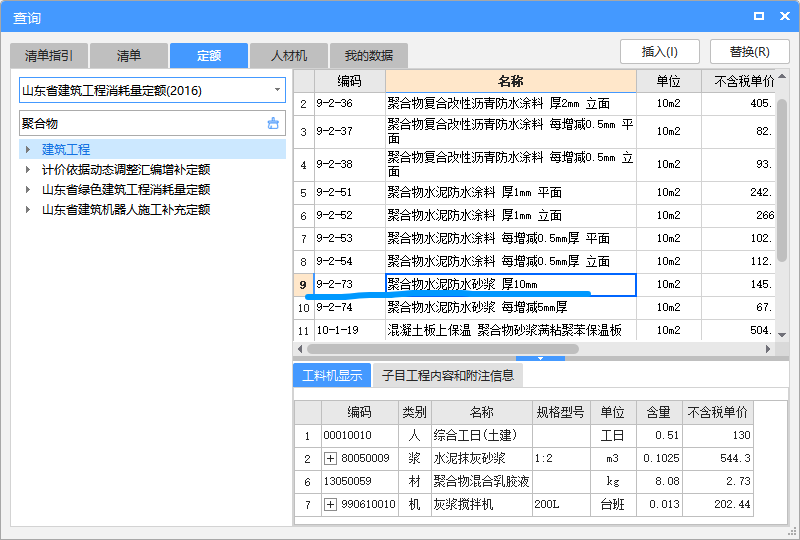
Task: Select row code 9-2-37
Action: pyautogui.click(x=349, y=131)
